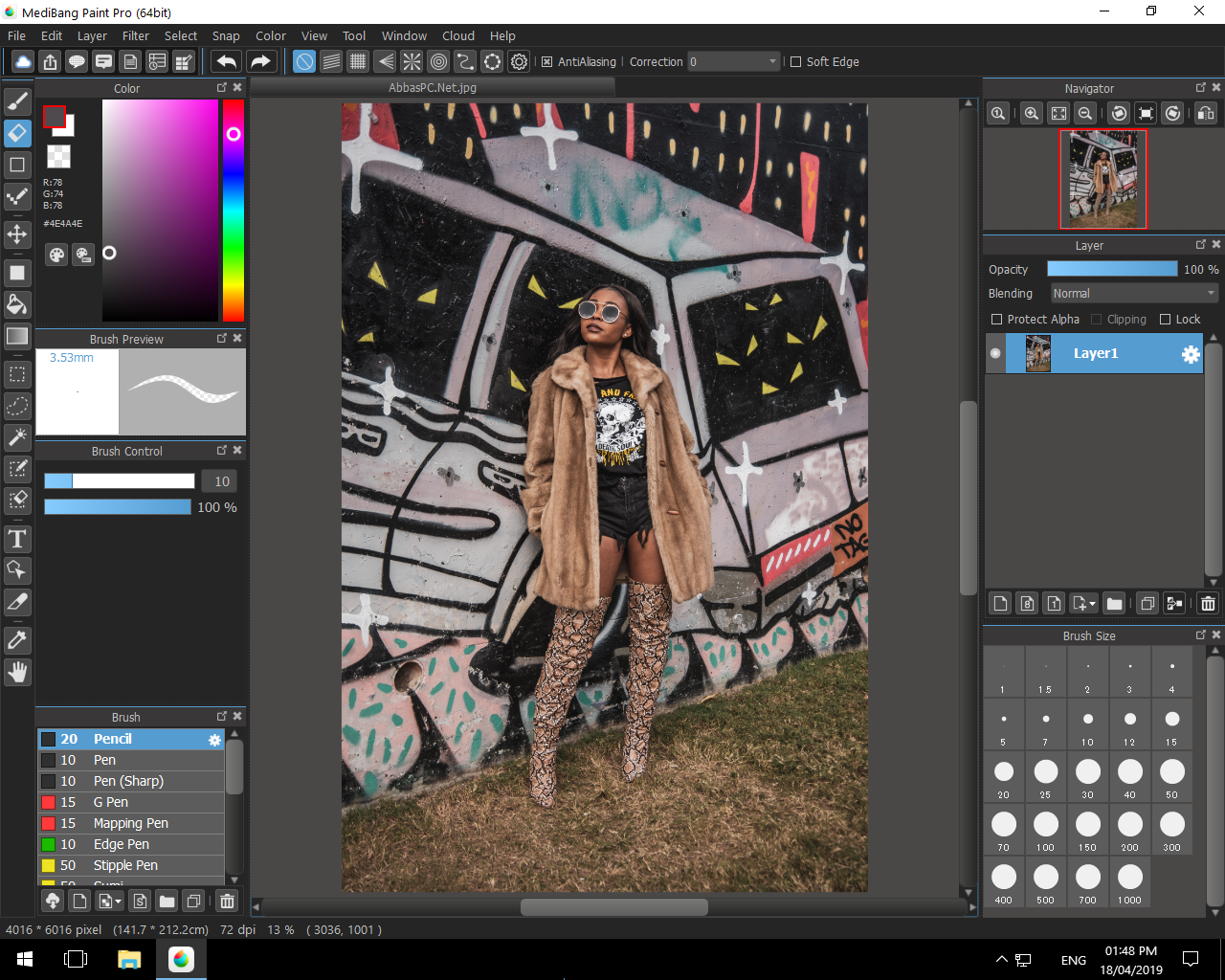1225x980 pixels.
Task: Select the transparent color swatch
Action: [59, 156]
